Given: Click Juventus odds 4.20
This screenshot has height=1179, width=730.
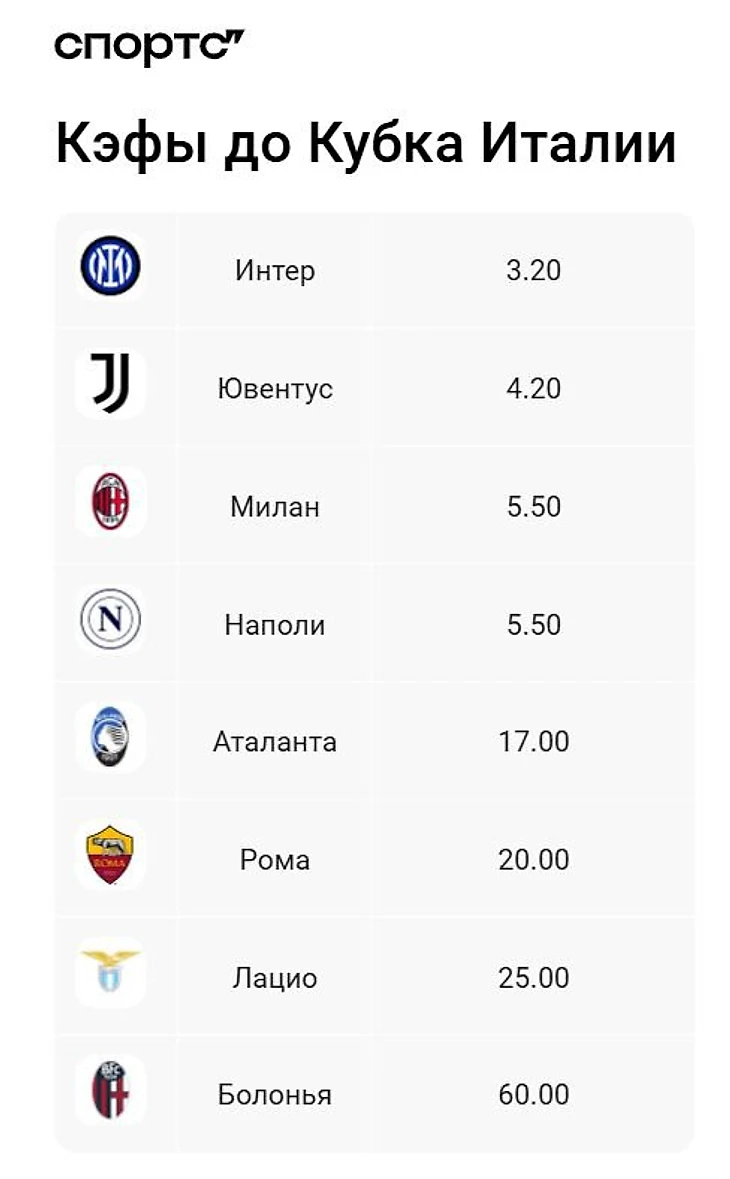Looking at the screenshot, I should pos(533,388).
